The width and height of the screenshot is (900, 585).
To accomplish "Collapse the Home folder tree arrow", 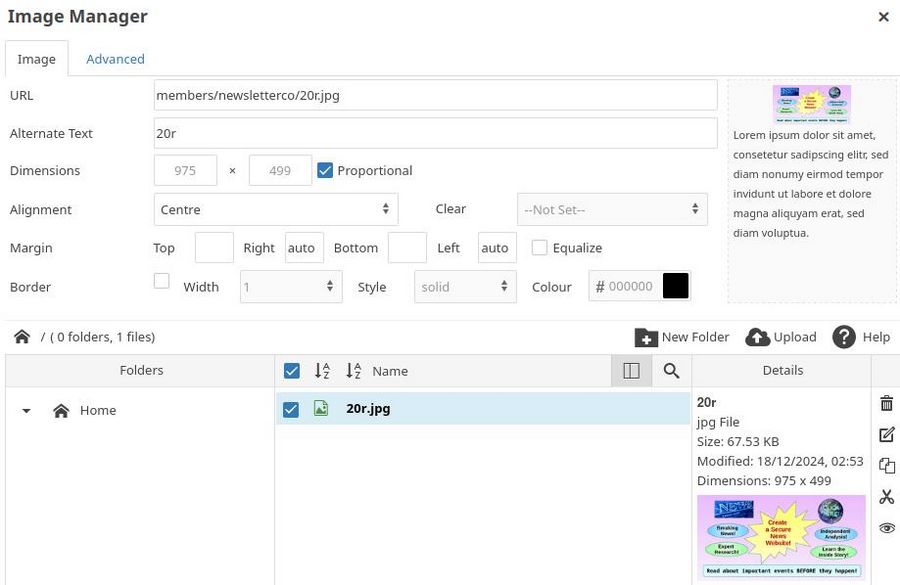I will pos(27,411).
